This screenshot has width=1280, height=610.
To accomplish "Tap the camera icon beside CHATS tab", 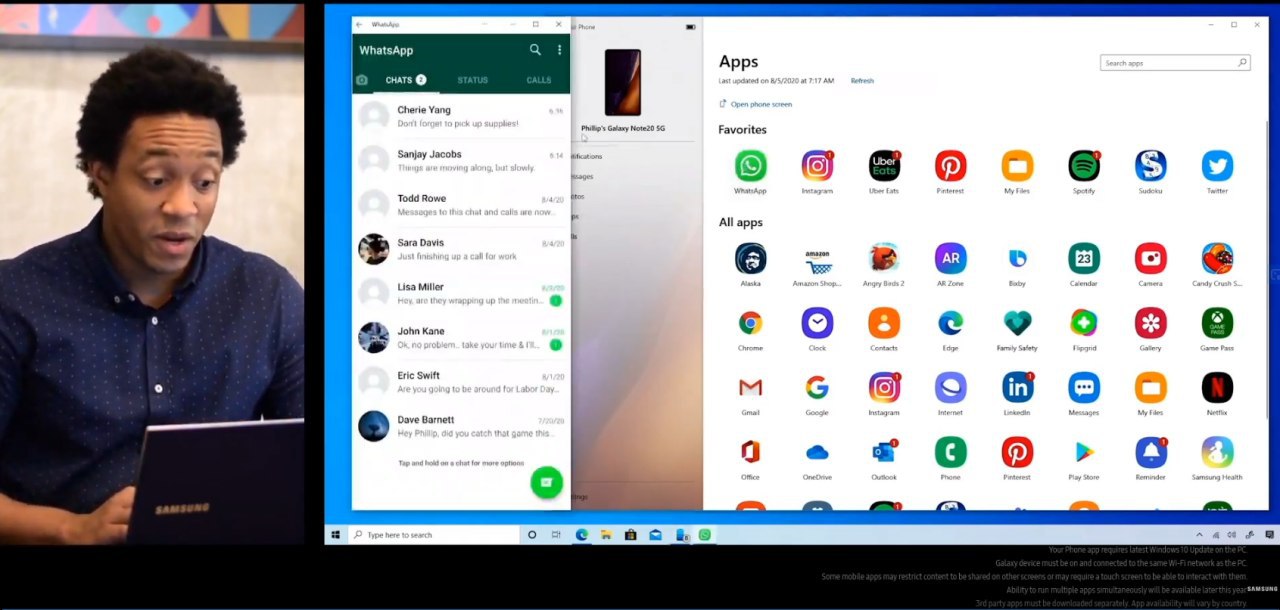I will tap(362, 80).
